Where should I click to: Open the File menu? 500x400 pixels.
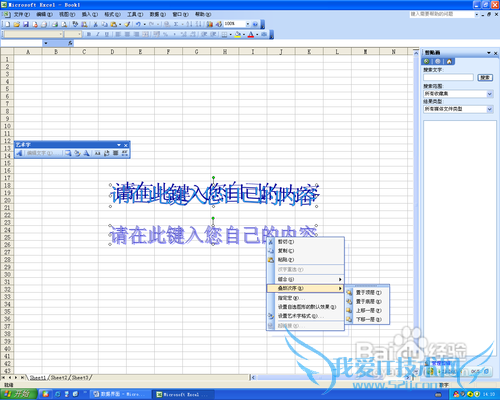pos(22,14)
